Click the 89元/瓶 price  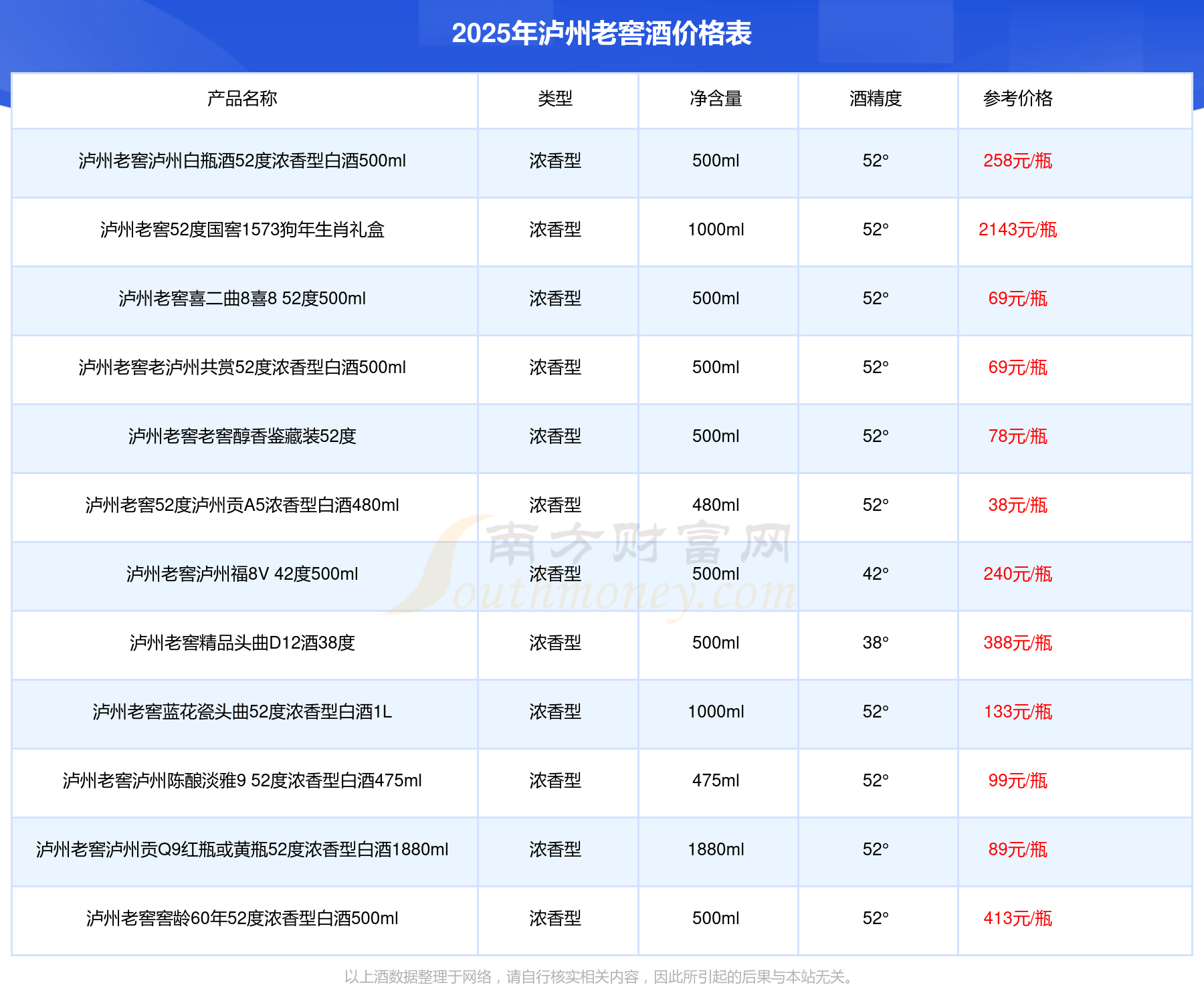(1017, 850)
